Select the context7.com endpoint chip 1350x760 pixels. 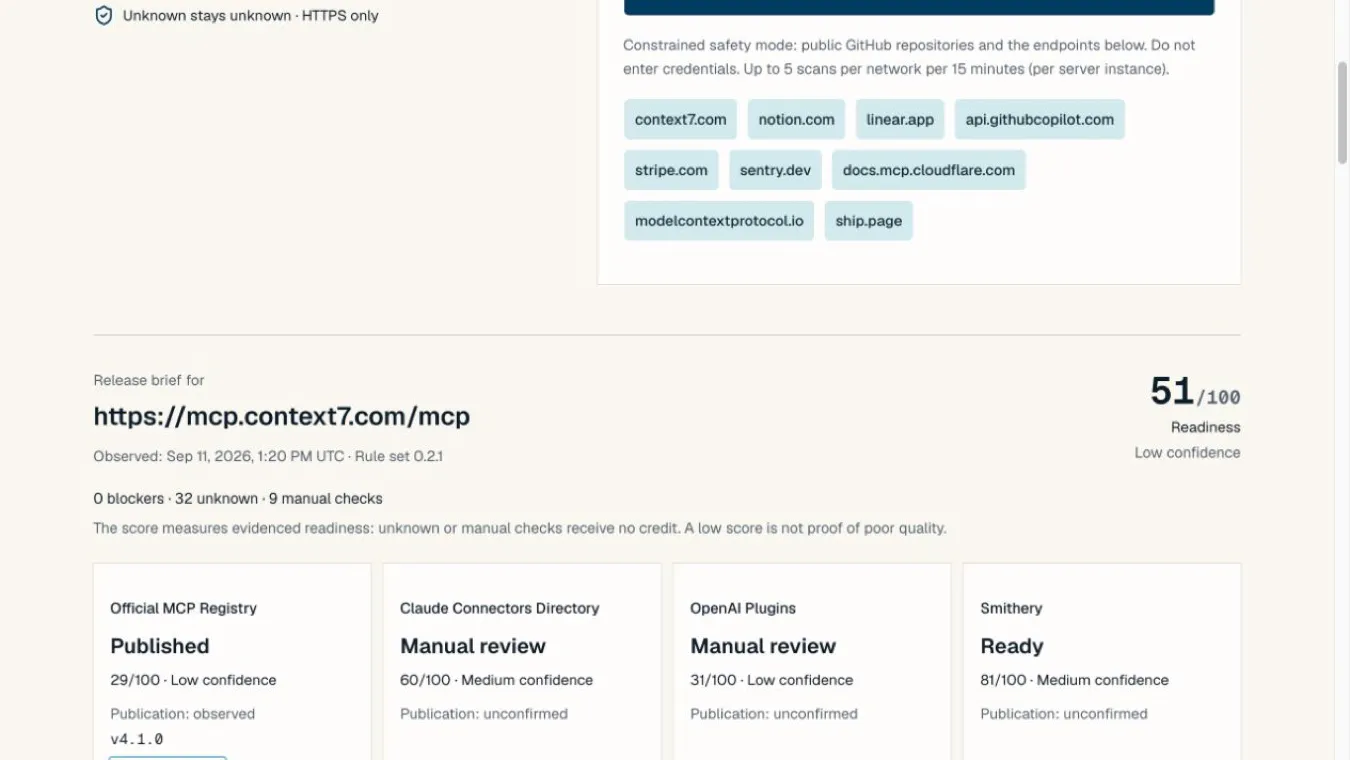[x=680, y=119]
